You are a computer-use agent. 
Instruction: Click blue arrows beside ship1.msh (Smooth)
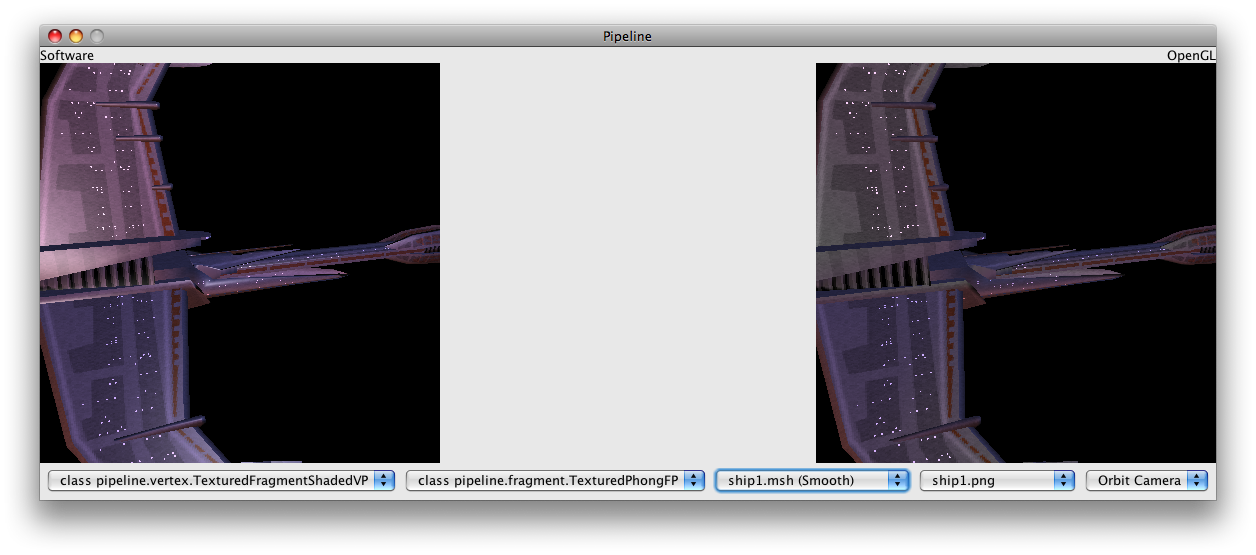898,481
